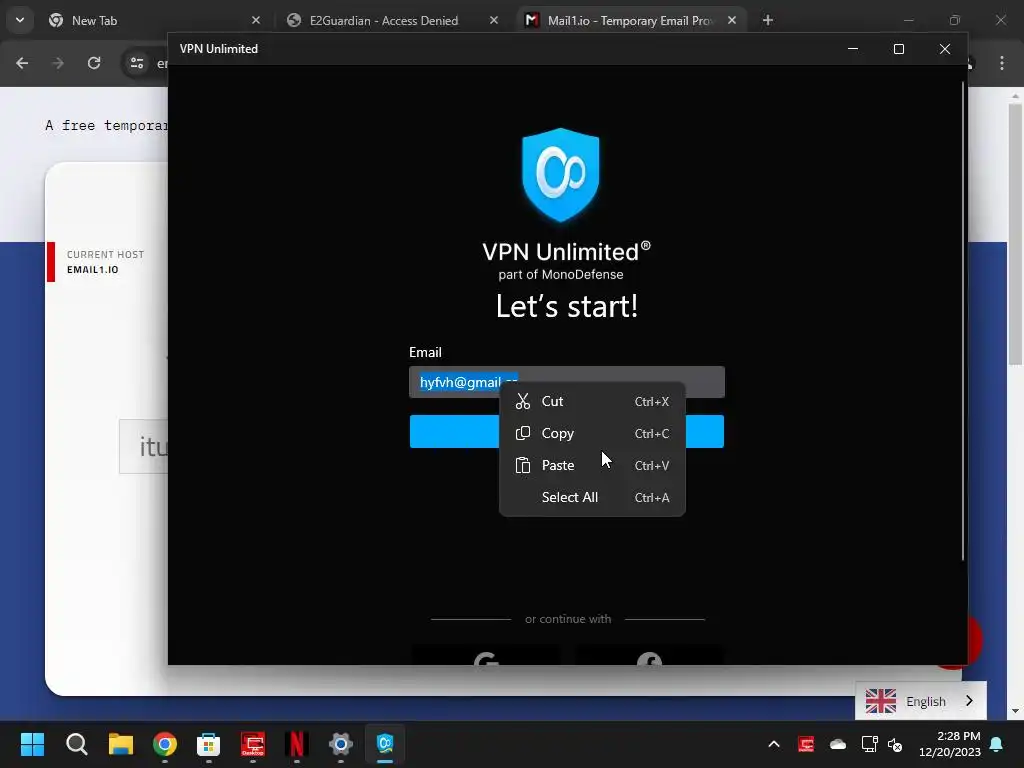Viewport: 1024px width, 768px height.
Task: Show hidden system tray icons
Action: (774, 744)
